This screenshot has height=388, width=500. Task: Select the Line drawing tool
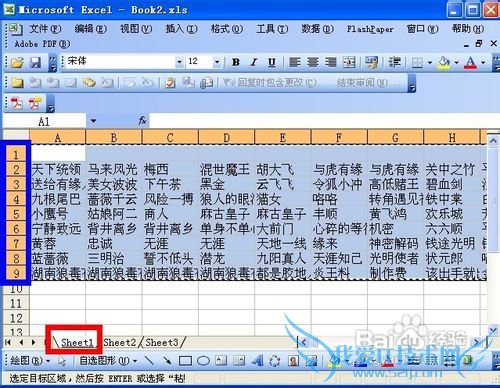[x=149, y=361]
